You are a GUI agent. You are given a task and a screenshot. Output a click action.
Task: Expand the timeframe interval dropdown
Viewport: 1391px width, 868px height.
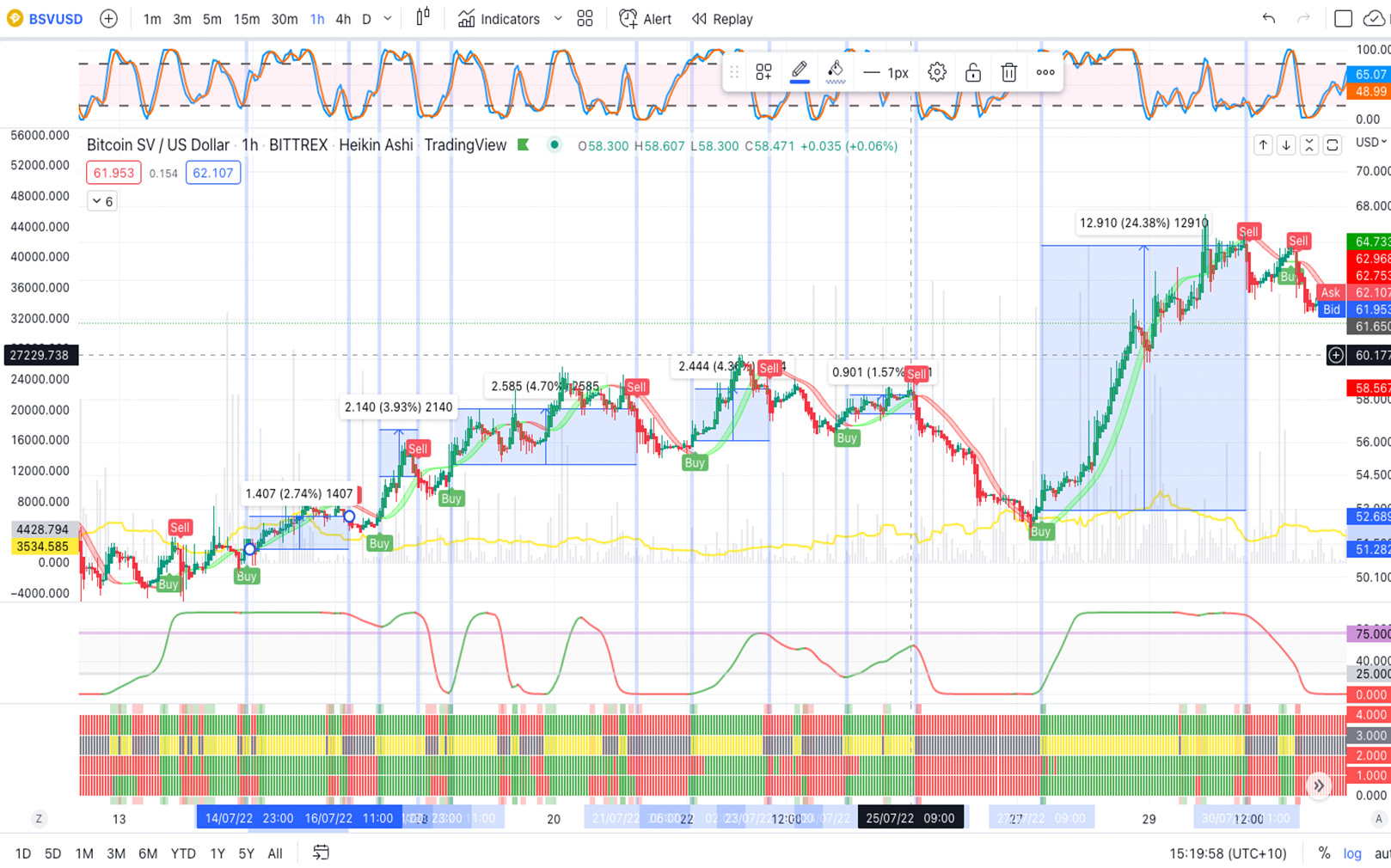pyautogui.click(x=388, y=19)
